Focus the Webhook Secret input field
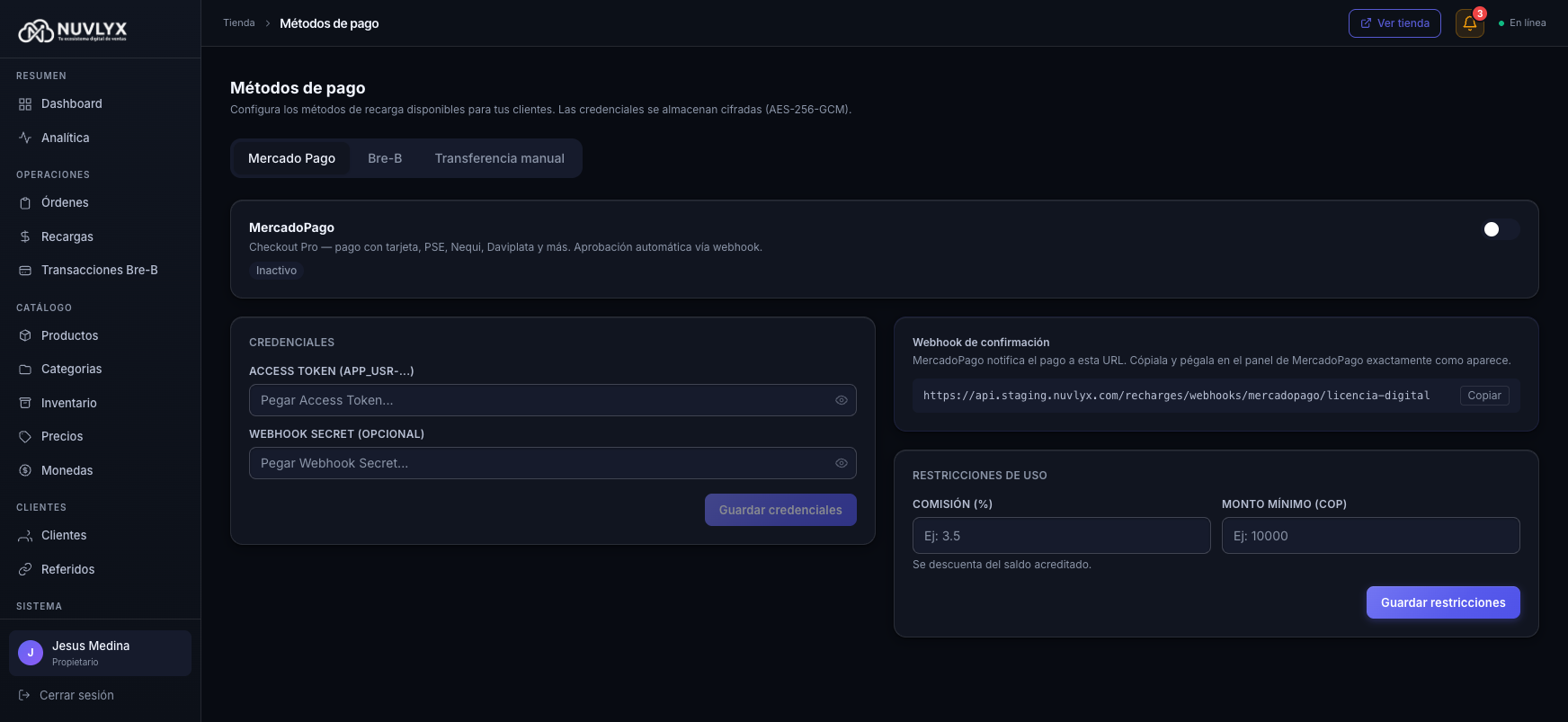1568x722 pixels. click(553, 463)
